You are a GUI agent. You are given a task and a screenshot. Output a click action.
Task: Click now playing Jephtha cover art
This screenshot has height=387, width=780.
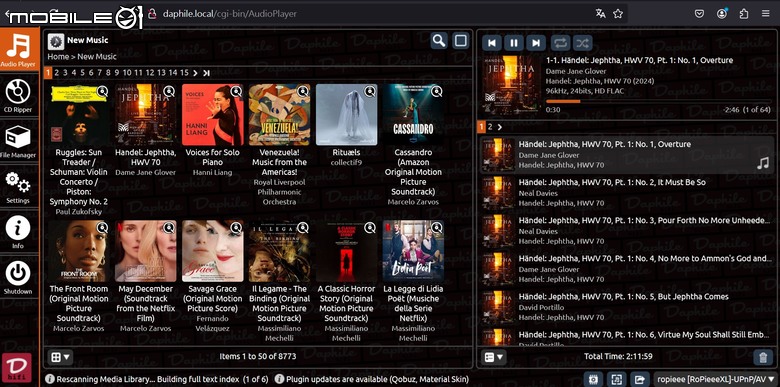coord(511,86)
